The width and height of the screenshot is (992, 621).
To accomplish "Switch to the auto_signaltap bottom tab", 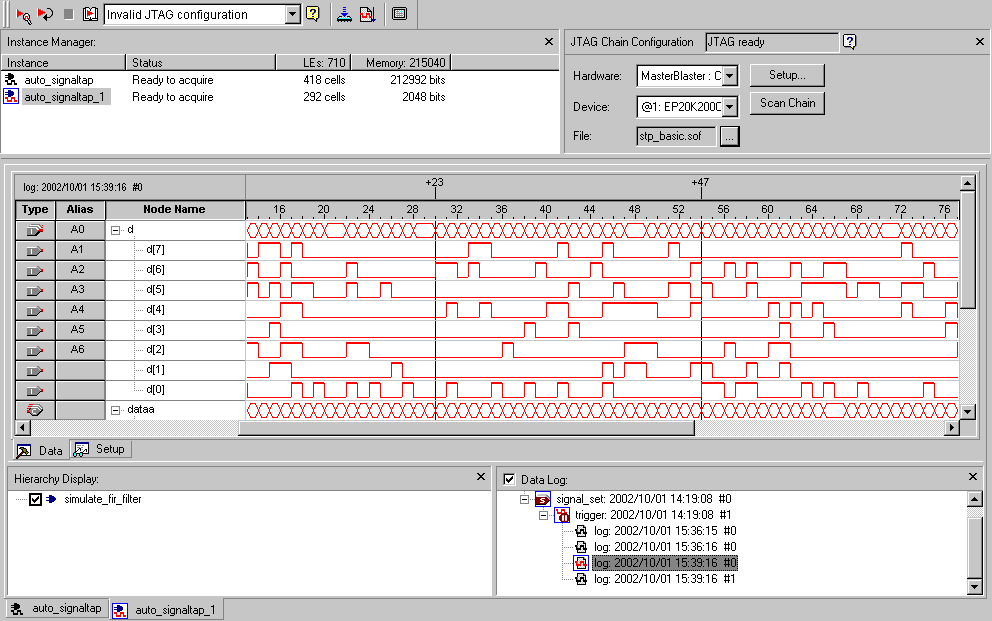I will 56,608.
